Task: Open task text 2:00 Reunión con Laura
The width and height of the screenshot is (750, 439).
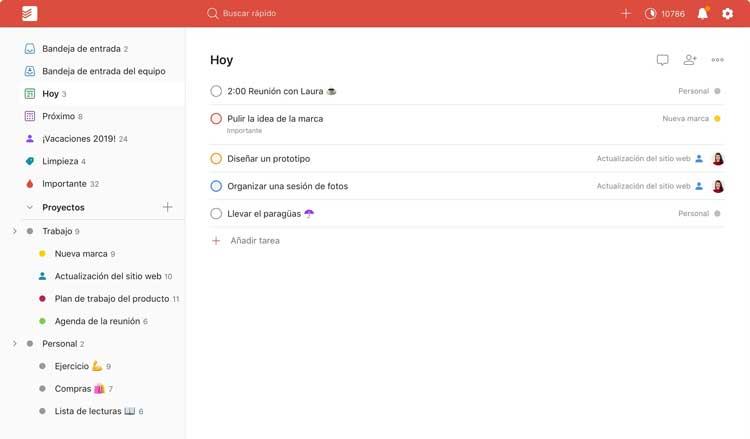Action: [x=281, y=91]
